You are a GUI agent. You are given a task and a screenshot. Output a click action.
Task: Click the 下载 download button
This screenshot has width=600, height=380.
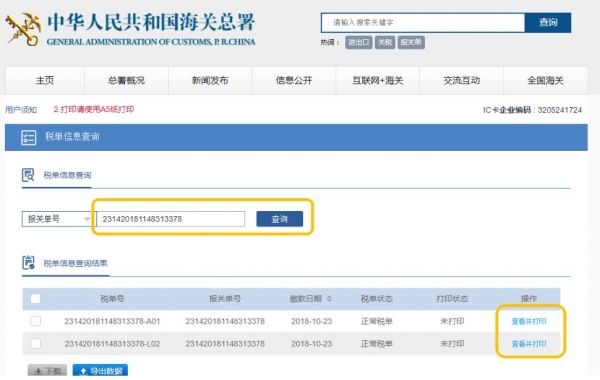pyautogui.click(x=47, y=371)
